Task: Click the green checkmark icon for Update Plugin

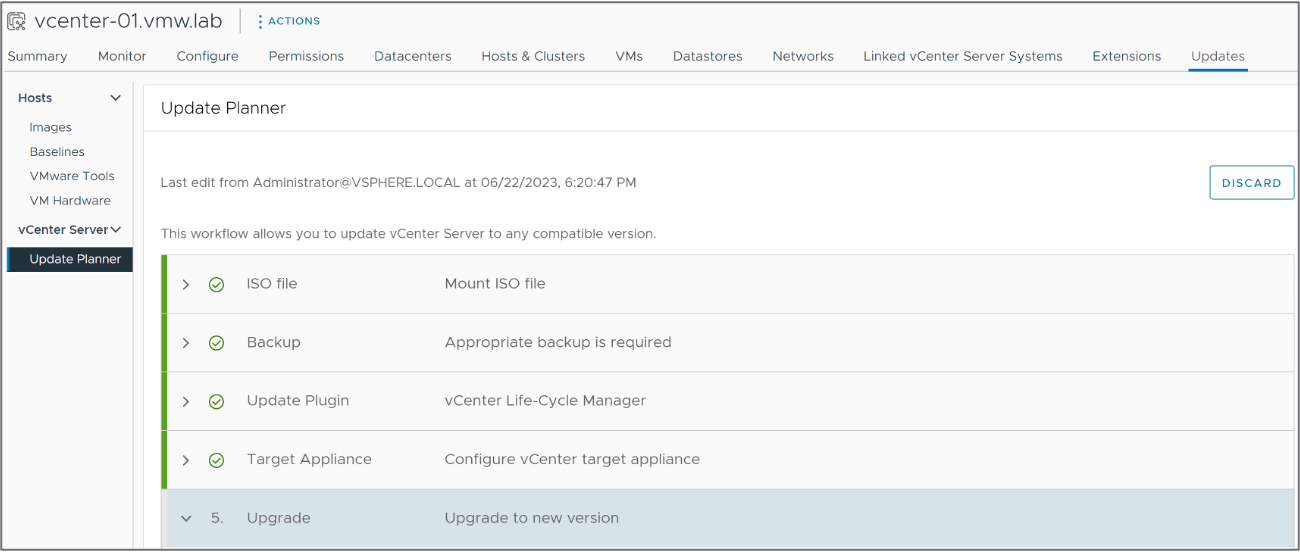Action: coord(216,401)
